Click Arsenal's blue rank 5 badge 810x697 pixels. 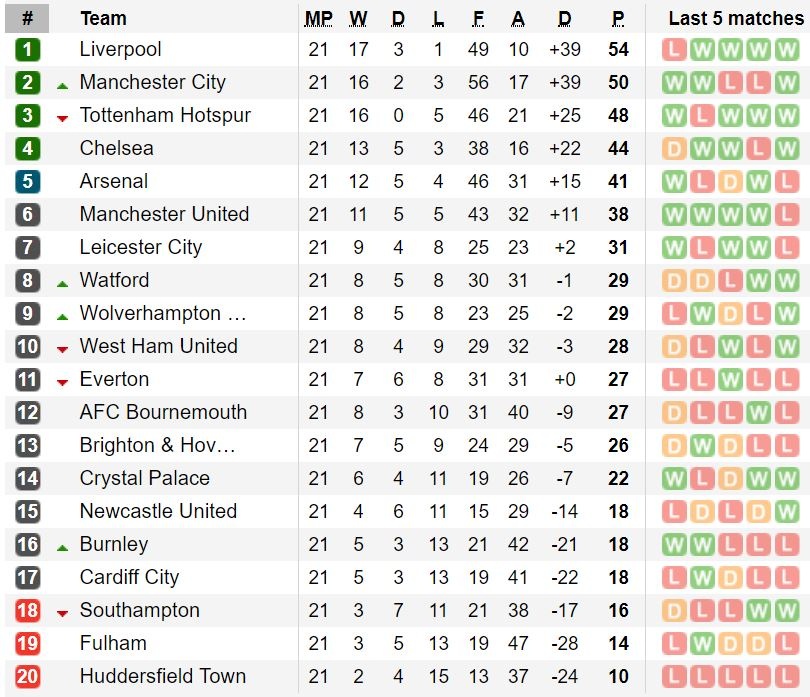click(x=27, y=182)
